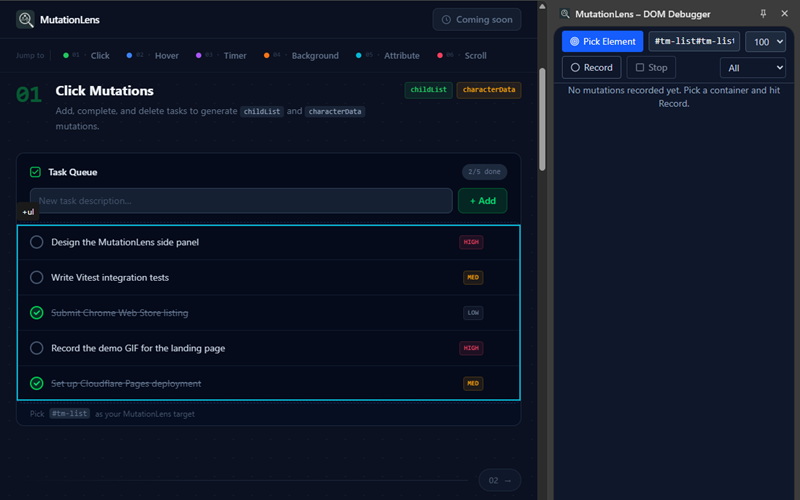Click the green Task Queue checkbox icon
This screenshot has width=800, height=500.
click(35, 172)
